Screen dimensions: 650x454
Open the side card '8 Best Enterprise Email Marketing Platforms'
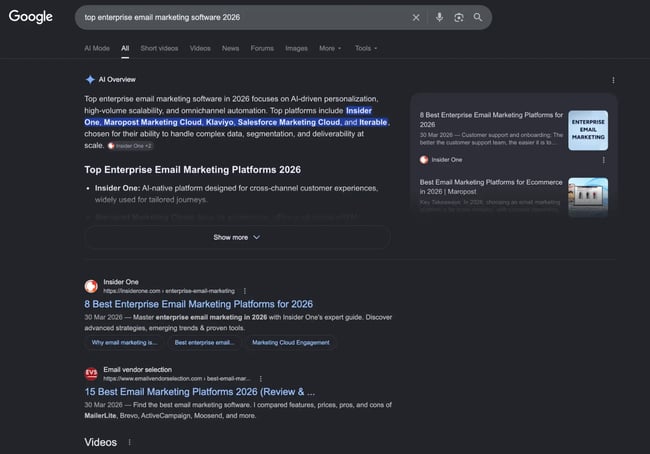(x=491, y=120)
